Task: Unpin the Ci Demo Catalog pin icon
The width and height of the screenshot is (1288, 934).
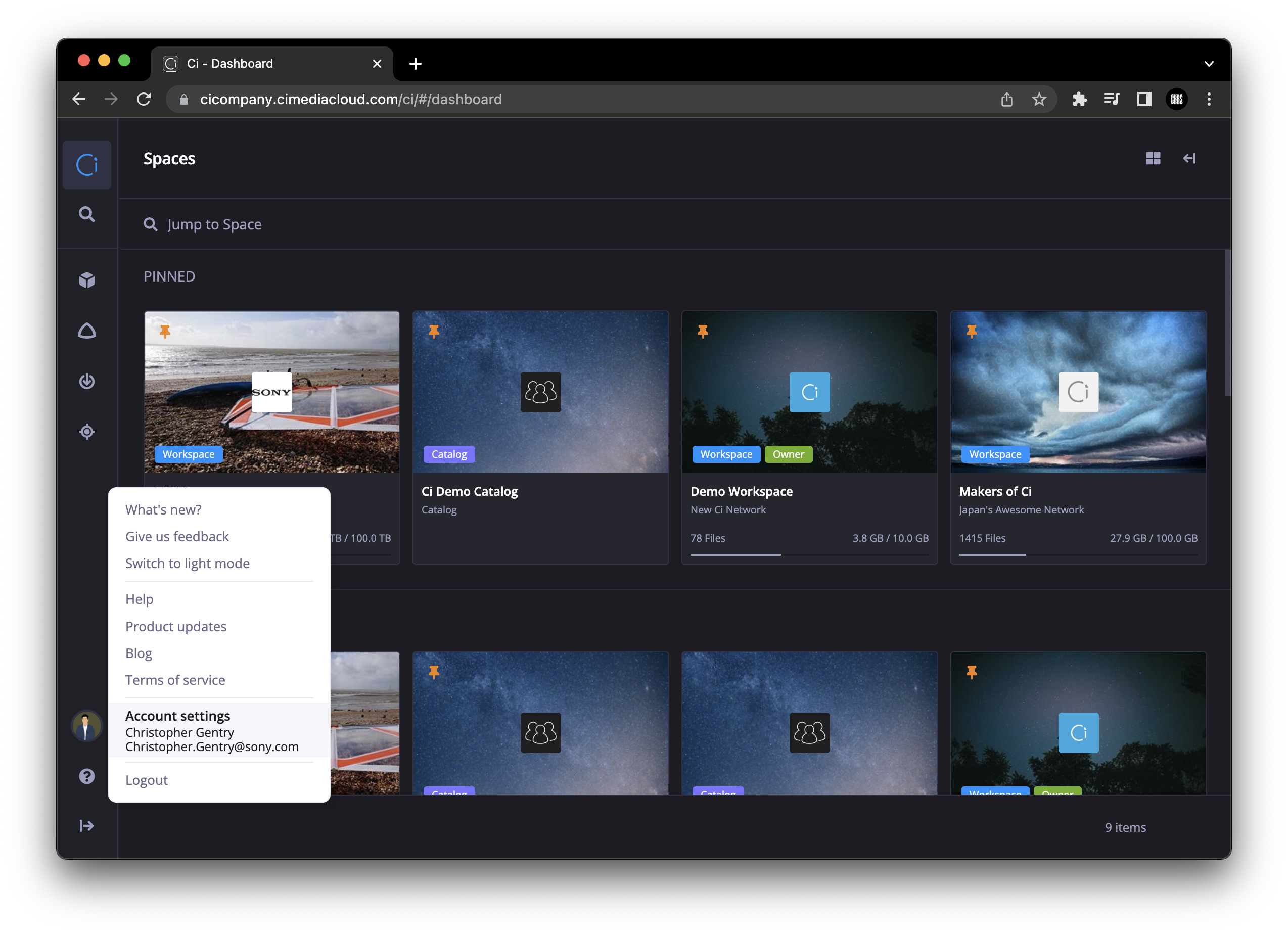Action: 434,331
